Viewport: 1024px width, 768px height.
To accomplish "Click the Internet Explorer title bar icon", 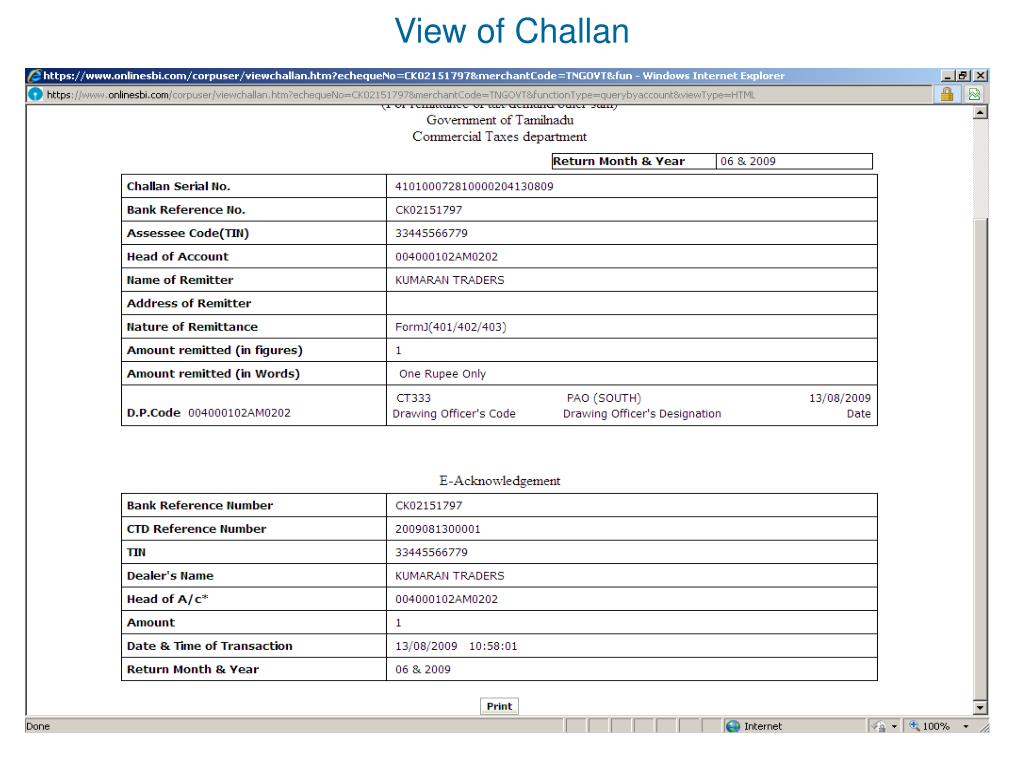I will [x=34, y=76].
